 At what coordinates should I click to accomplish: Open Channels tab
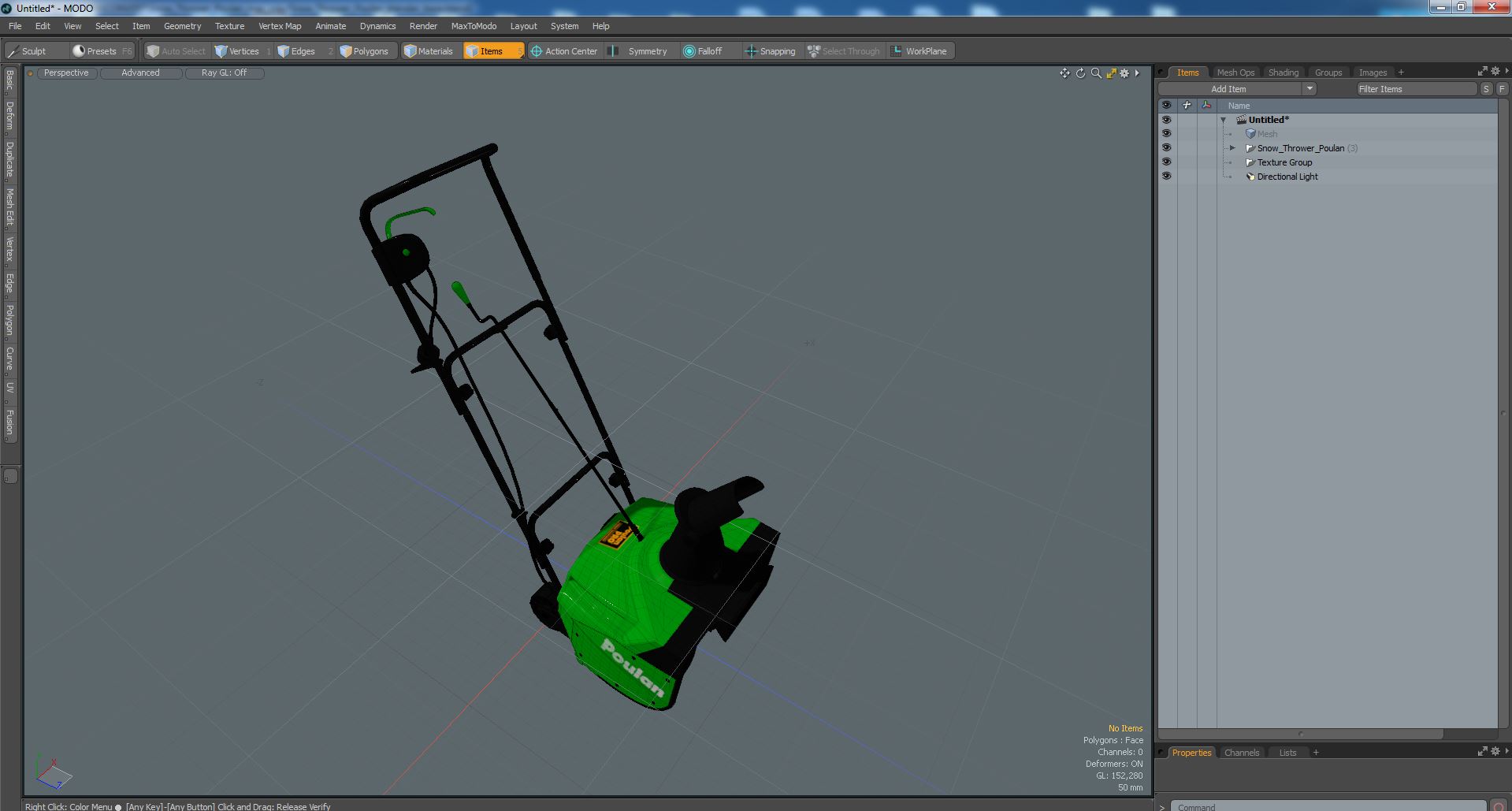click(x=1242, y=753)
